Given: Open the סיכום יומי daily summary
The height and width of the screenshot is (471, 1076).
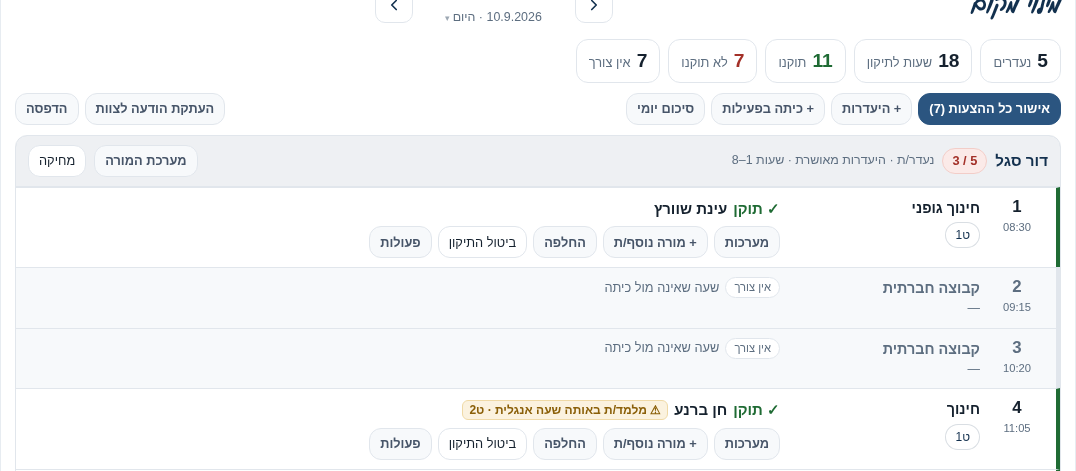Looking at the screenshot, I should 665,109.
